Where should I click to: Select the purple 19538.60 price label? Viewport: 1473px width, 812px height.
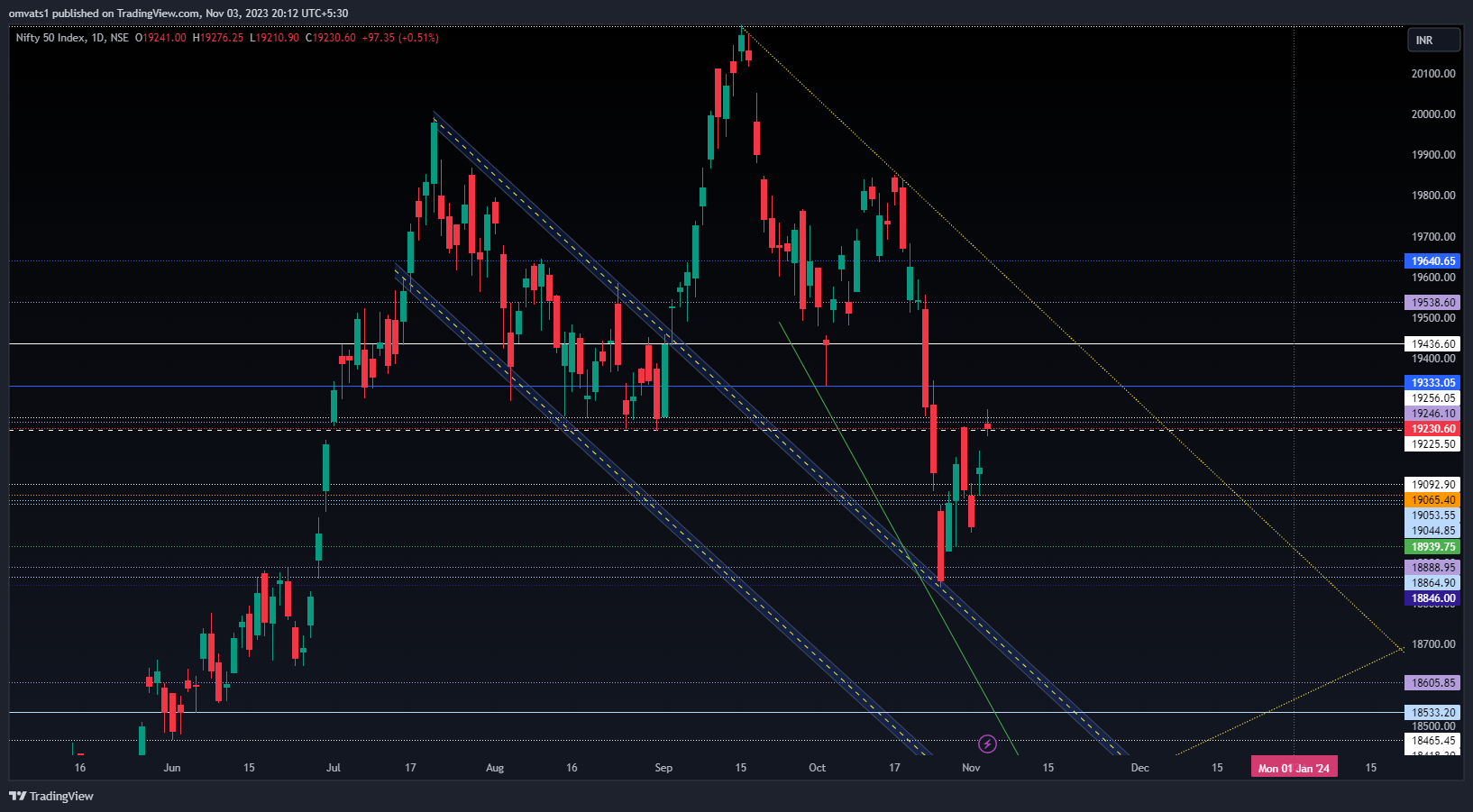[1432, 303]
